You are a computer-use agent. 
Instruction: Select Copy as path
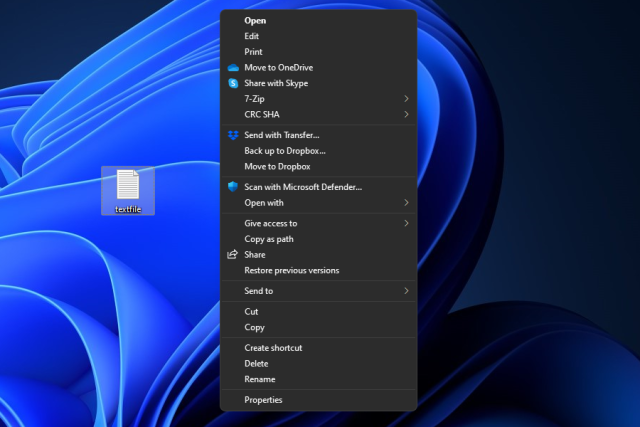[318, 239]
